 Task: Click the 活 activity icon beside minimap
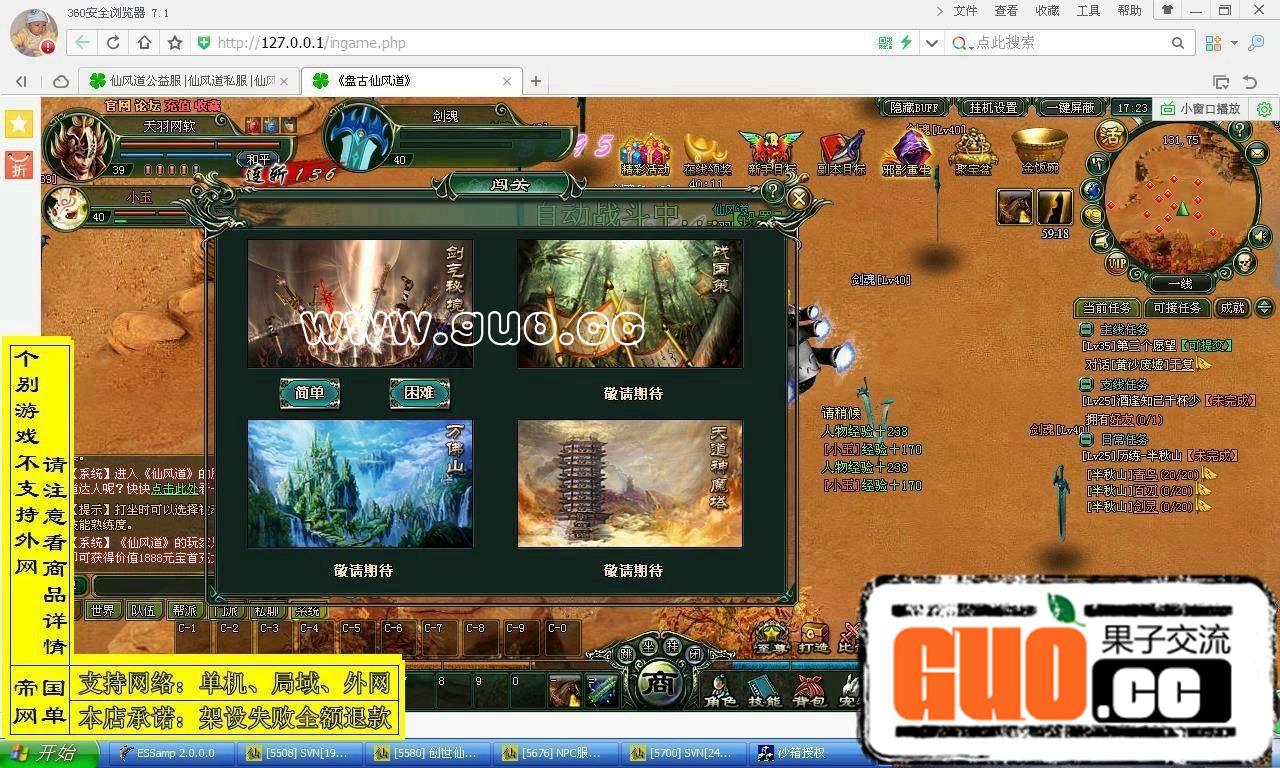pyautogui.click(x=1110, y=134)
